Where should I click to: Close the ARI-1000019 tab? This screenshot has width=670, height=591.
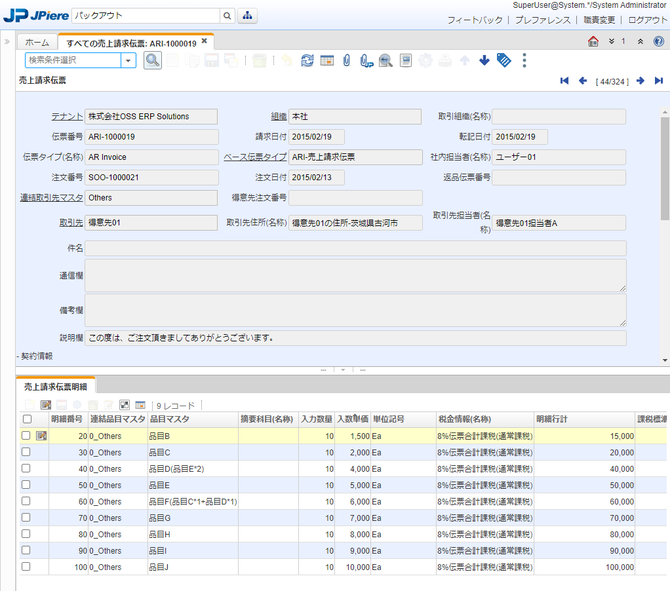[204, 41]
